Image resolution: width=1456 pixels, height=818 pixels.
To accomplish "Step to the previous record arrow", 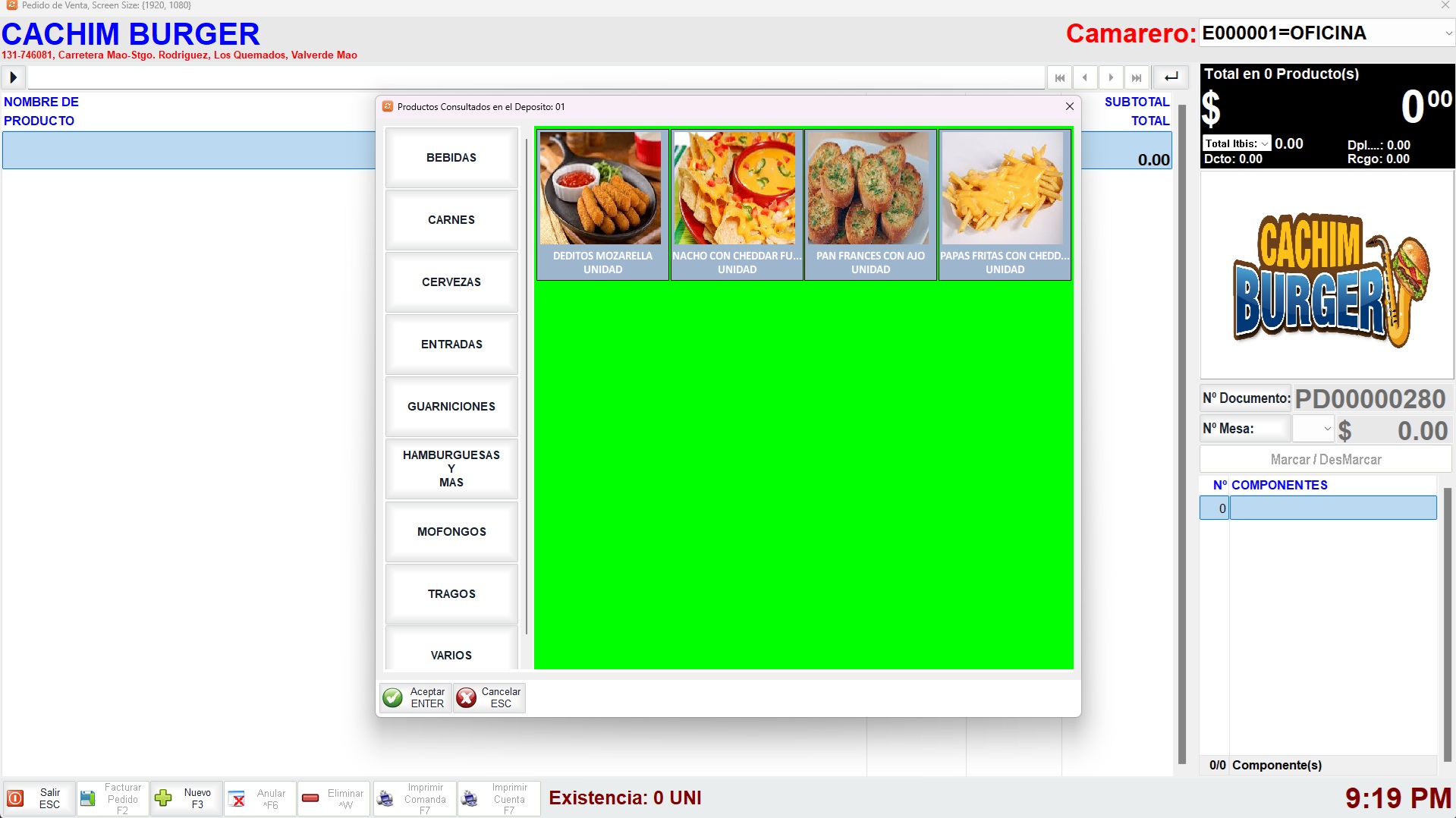I will pyautogui.click(x=1085, y=77).
